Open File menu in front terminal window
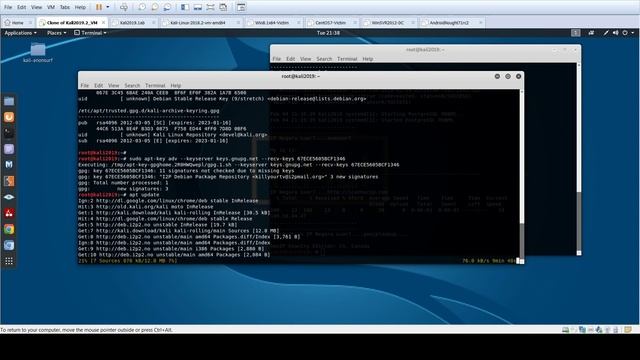This screenshot has width=640, height=360. (x=84, y=85)
